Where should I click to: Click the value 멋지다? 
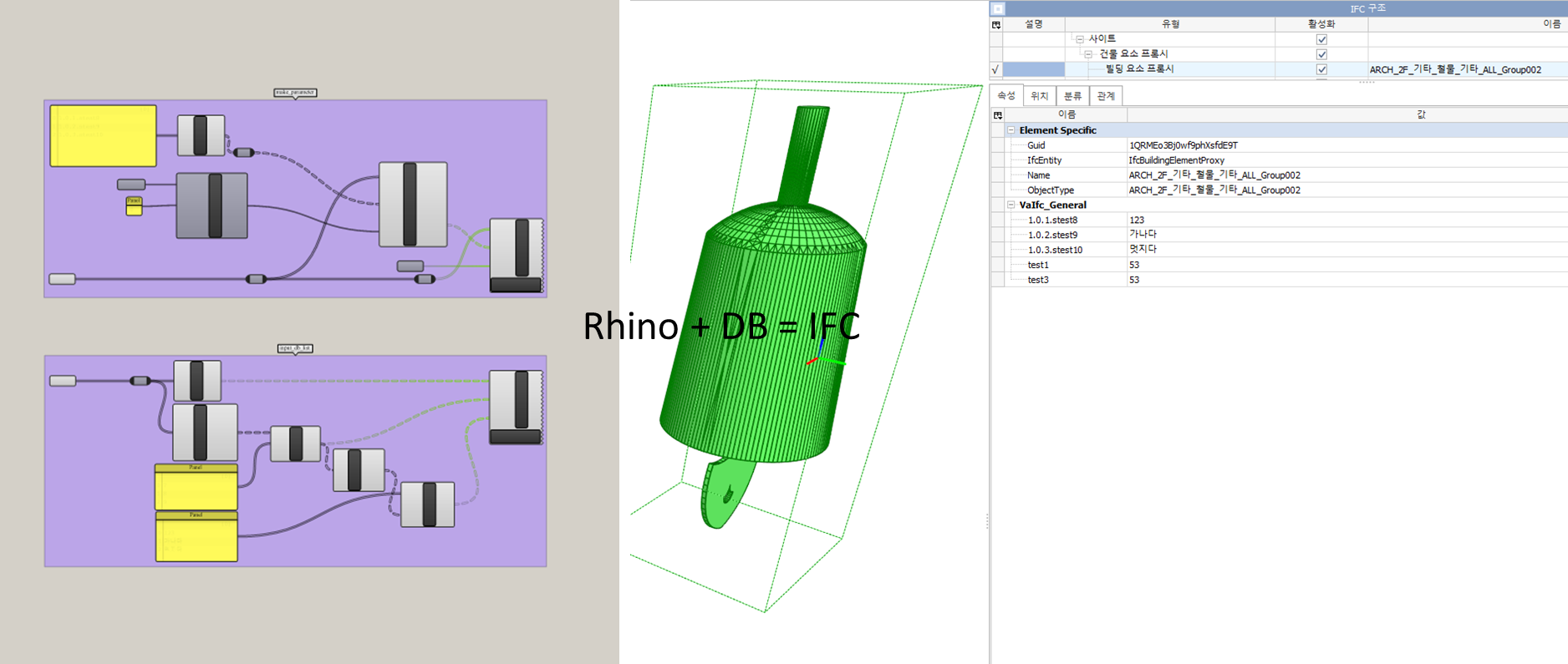point(1143,251)
